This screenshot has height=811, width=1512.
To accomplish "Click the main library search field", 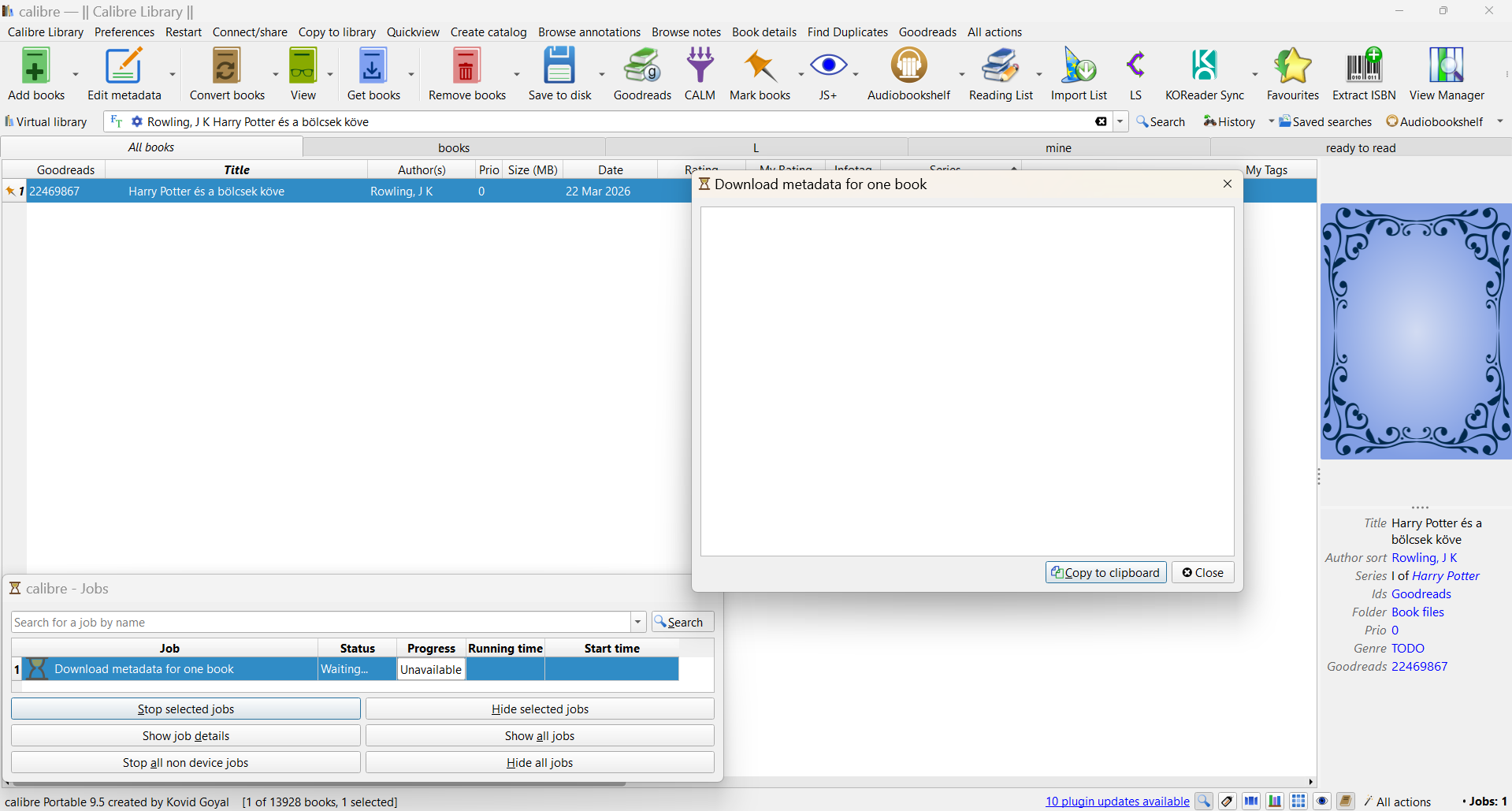I will coord(615,121).
